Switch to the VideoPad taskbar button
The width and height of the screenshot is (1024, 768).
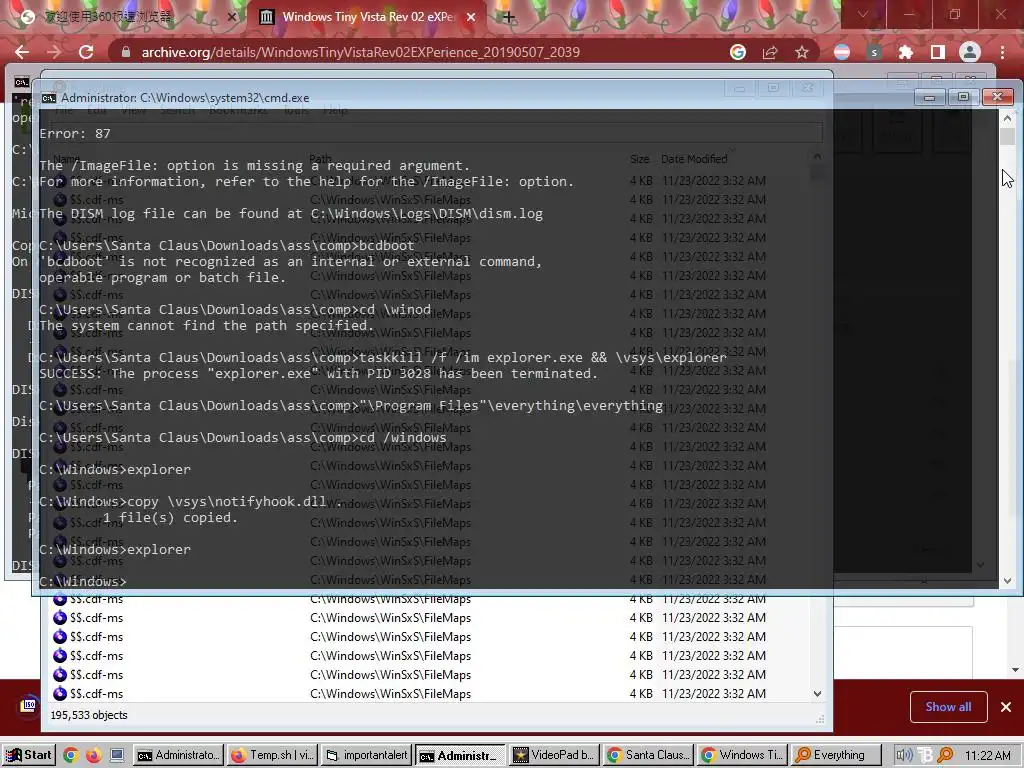click(554, 755)
